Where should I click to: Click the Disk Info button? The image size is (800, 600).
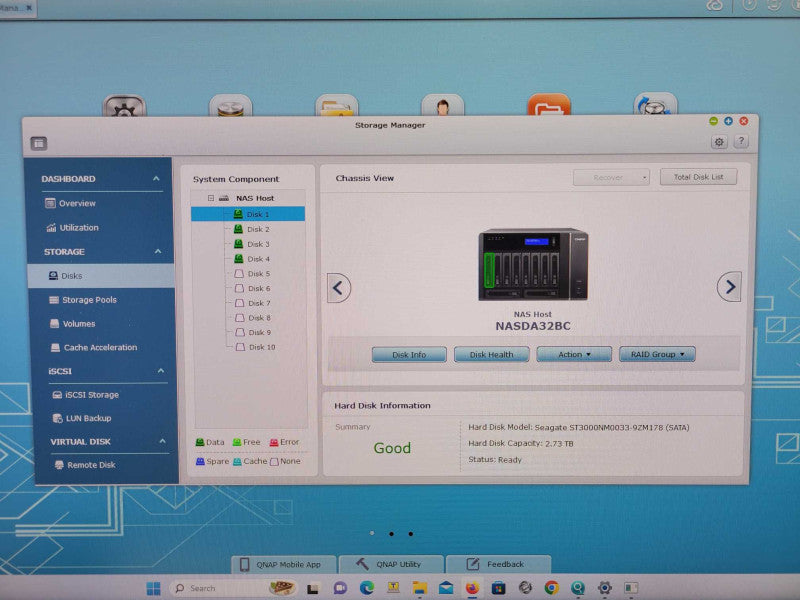click(x=409, y=355)
